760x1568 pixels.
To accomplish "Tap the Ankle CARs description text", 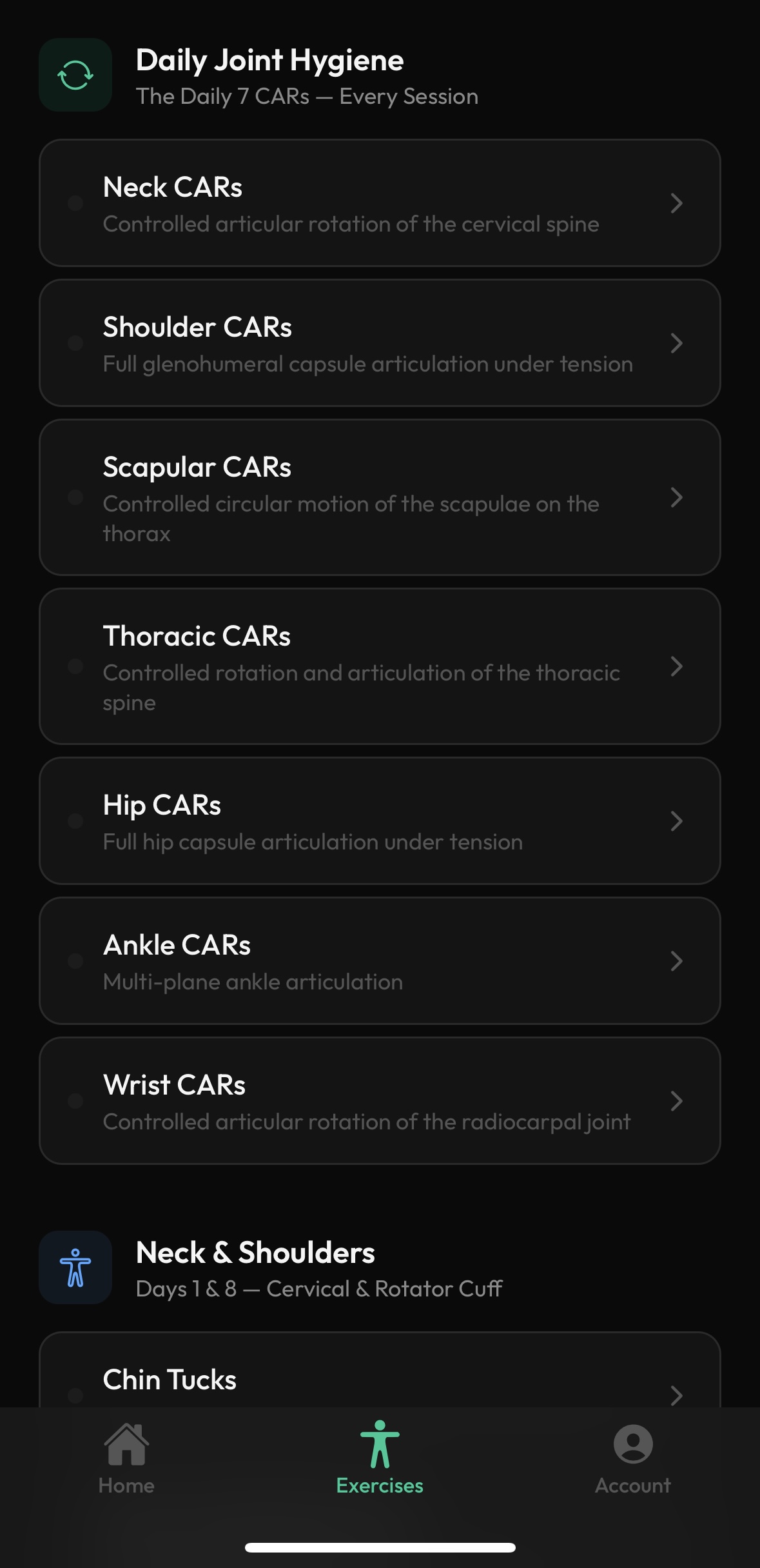I will 253,982.
